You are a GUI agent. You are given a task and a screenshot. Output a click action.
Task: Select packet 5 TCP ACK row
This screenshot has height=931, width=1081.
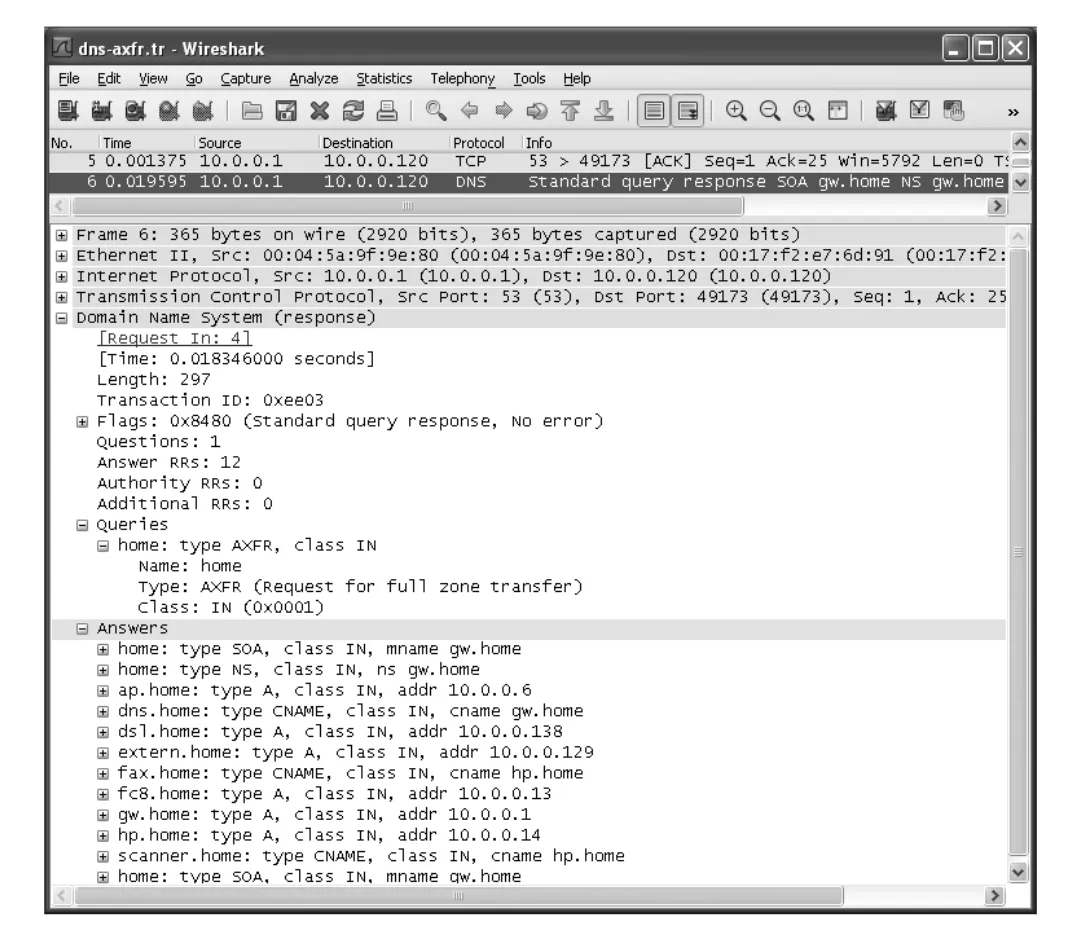[528, 161]
